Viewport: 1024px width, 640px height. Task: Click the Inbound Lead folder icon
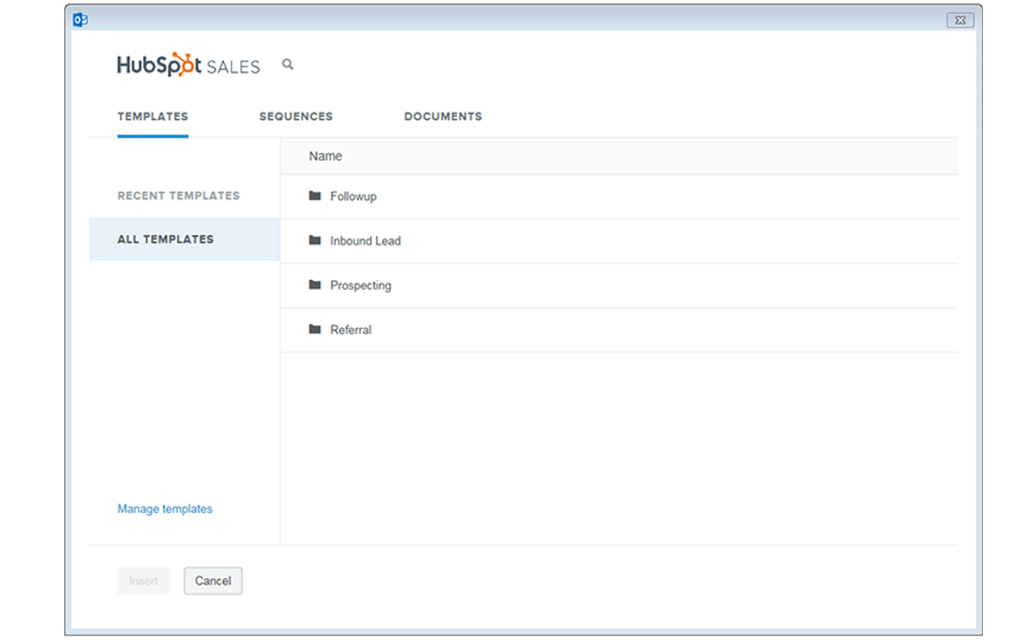coord(315,241)
